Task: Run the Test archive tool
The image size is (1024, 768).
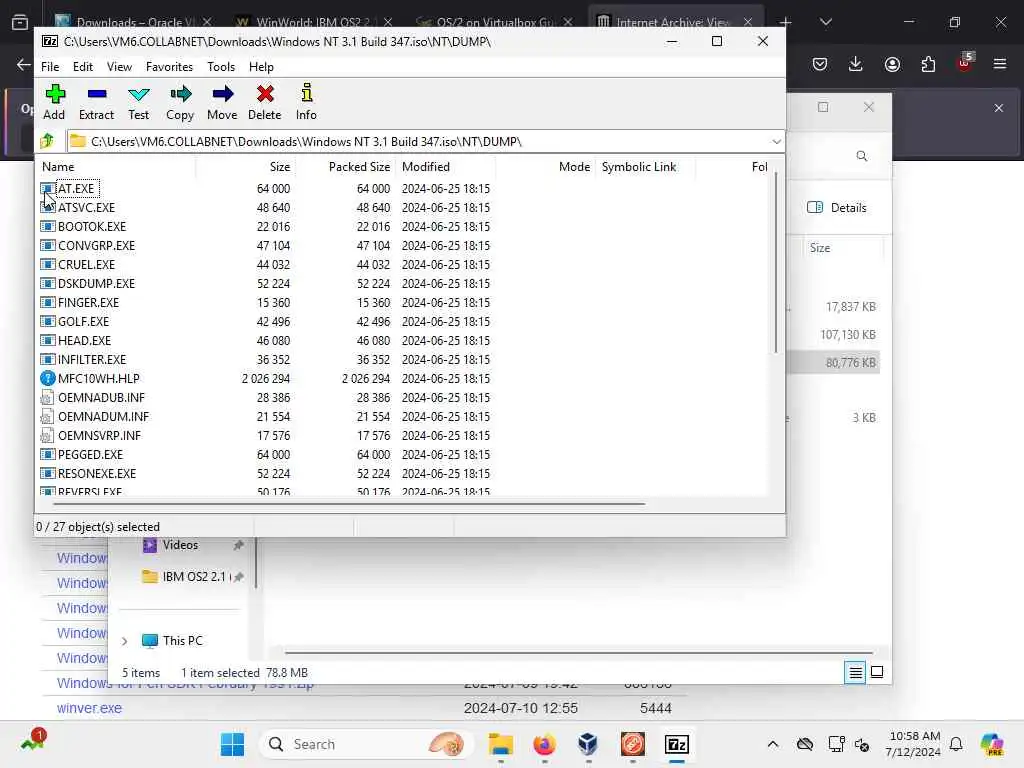Action: pyautogui.click(x=138, y=102)
